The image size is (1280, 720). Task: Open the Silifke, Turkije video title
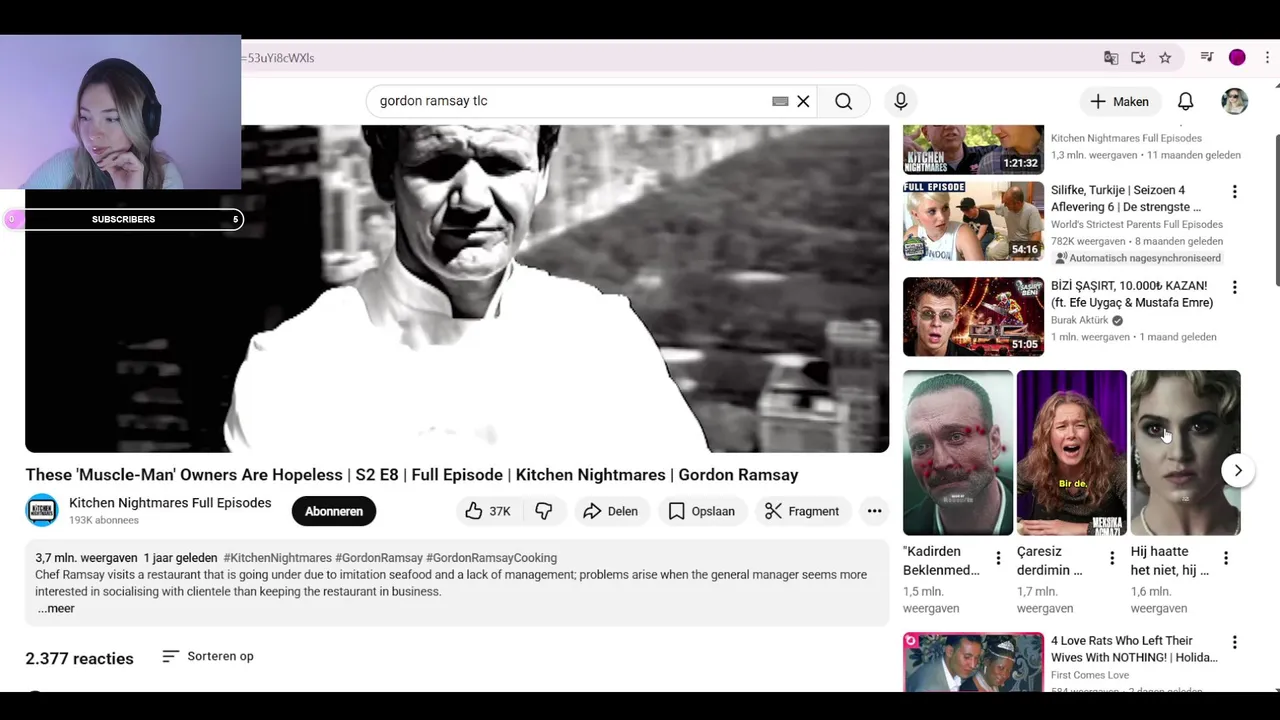point(1126,198)
